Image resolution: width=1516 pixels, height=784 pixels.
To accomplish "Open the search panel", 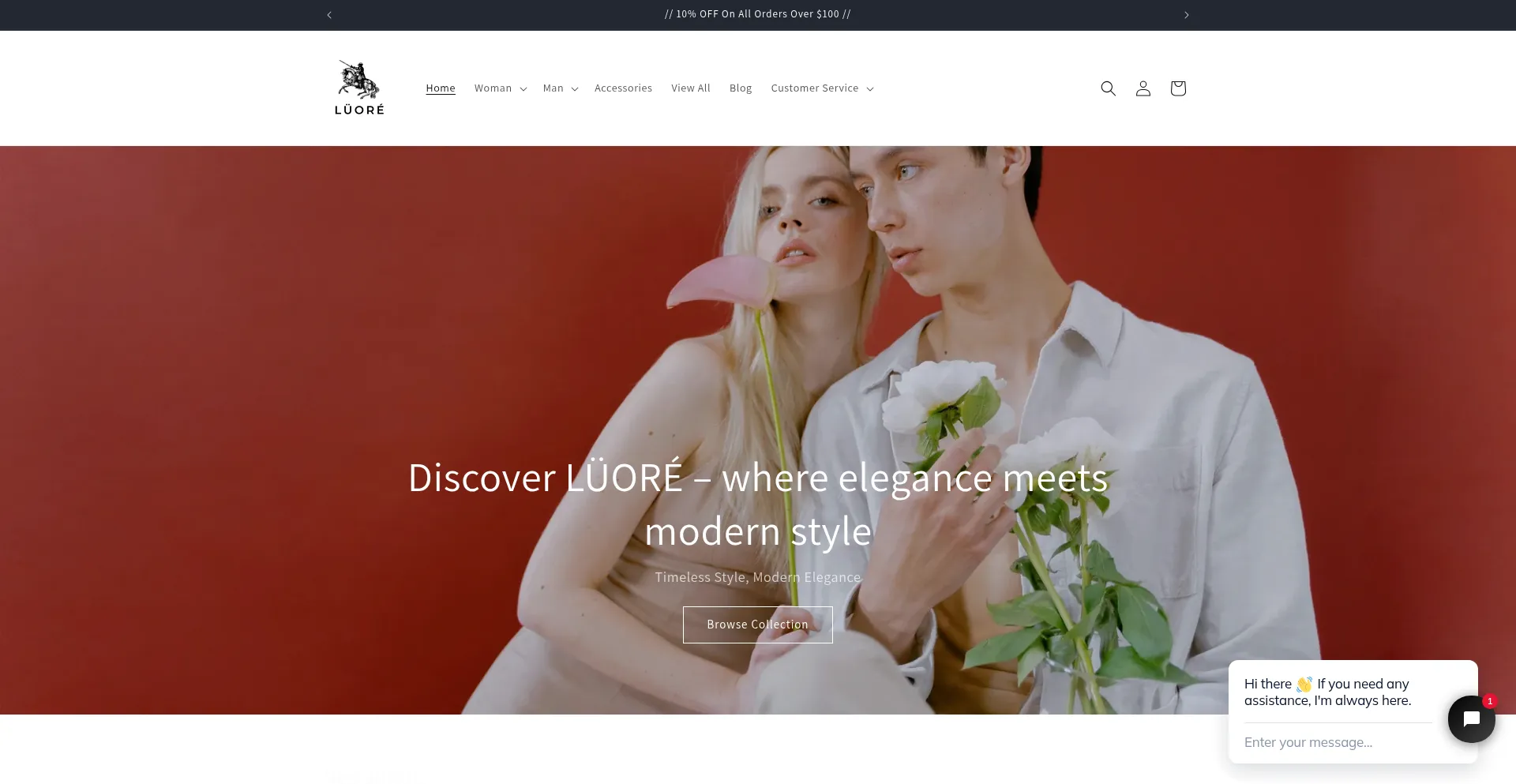I will (1108, 88).
